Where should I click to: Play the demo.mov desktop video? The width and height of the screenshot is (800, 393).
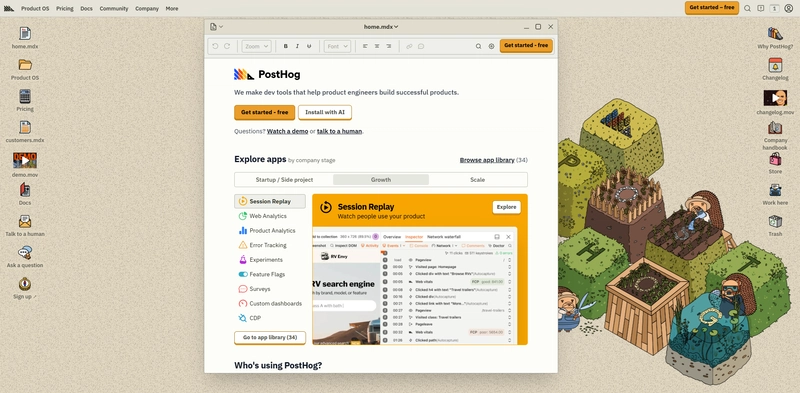(x=25, y=160)
